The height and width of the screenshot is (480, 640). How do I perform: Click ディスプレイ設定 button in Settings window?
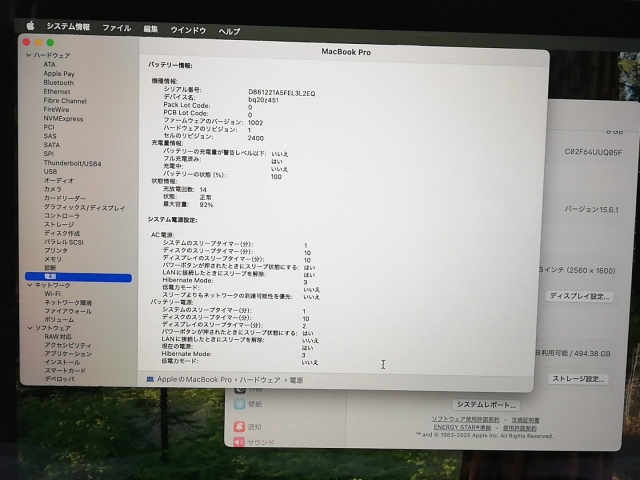pos(579,296)
